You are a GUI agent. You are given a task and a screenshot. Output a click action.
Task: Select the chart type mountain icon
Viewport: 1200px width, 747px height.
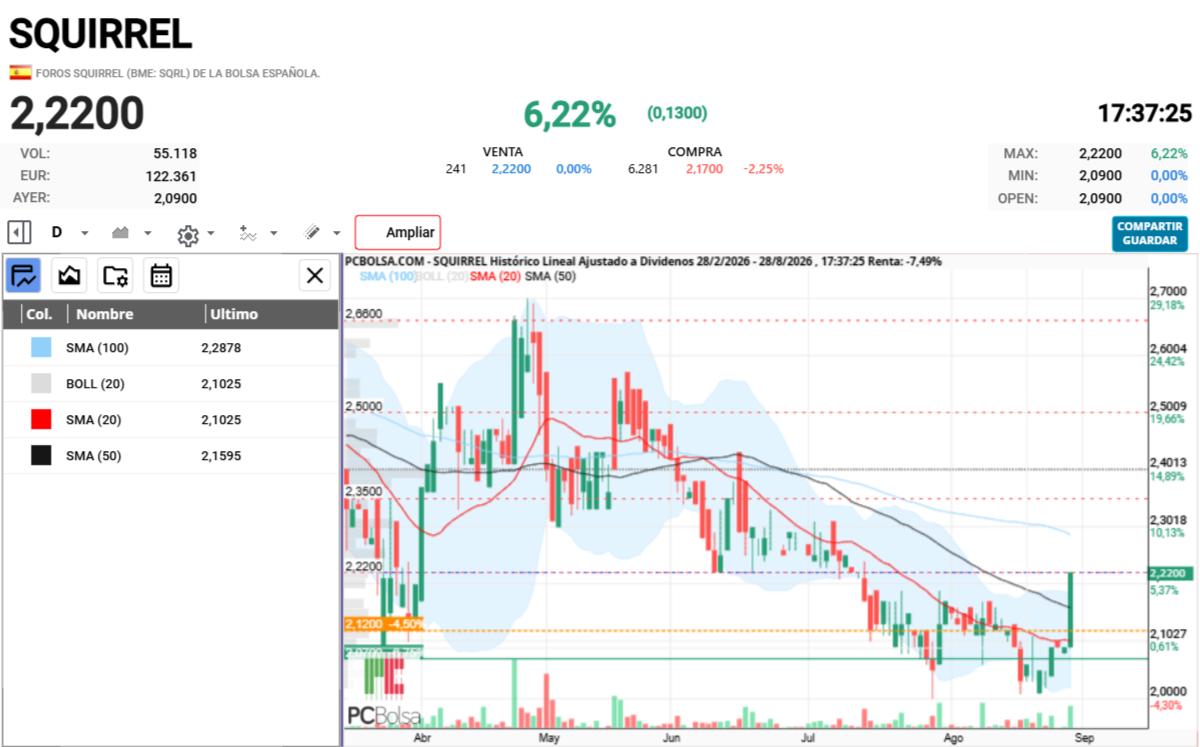[121, 232]
